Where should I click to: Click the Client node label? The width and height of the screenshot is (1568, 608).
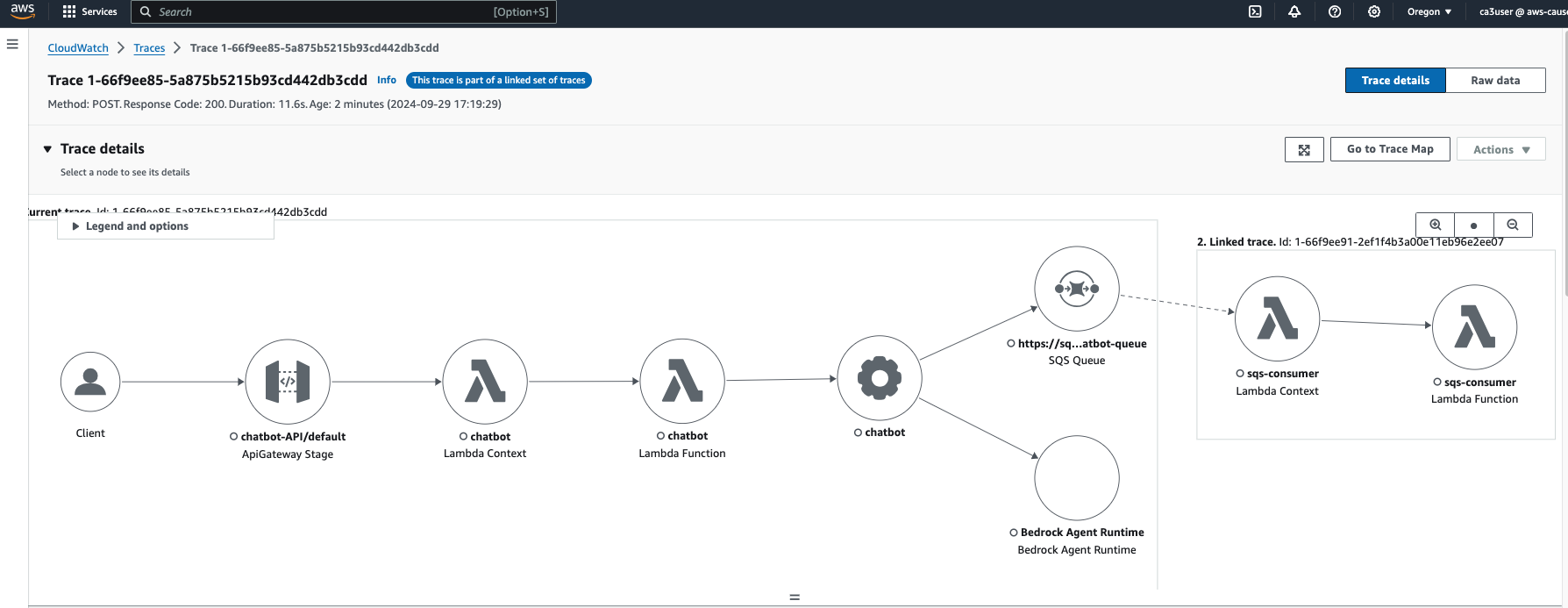click(90, 433)
